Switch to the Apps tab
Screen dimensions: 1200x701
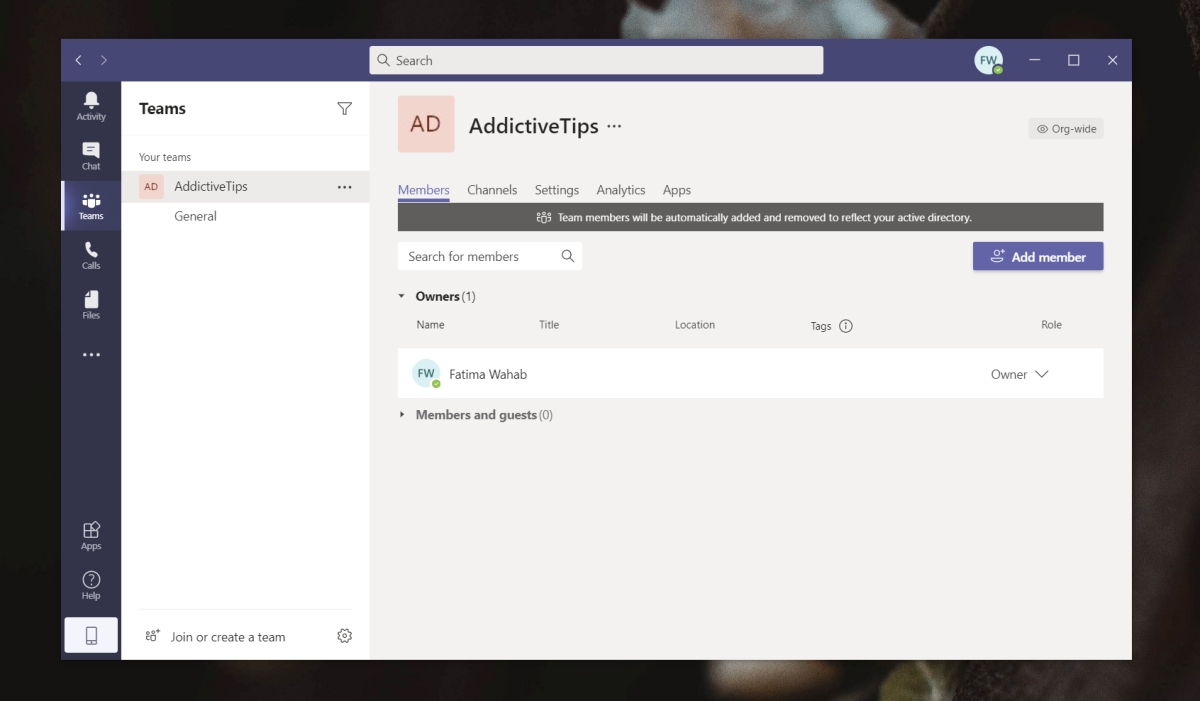(x=677, y=190)
